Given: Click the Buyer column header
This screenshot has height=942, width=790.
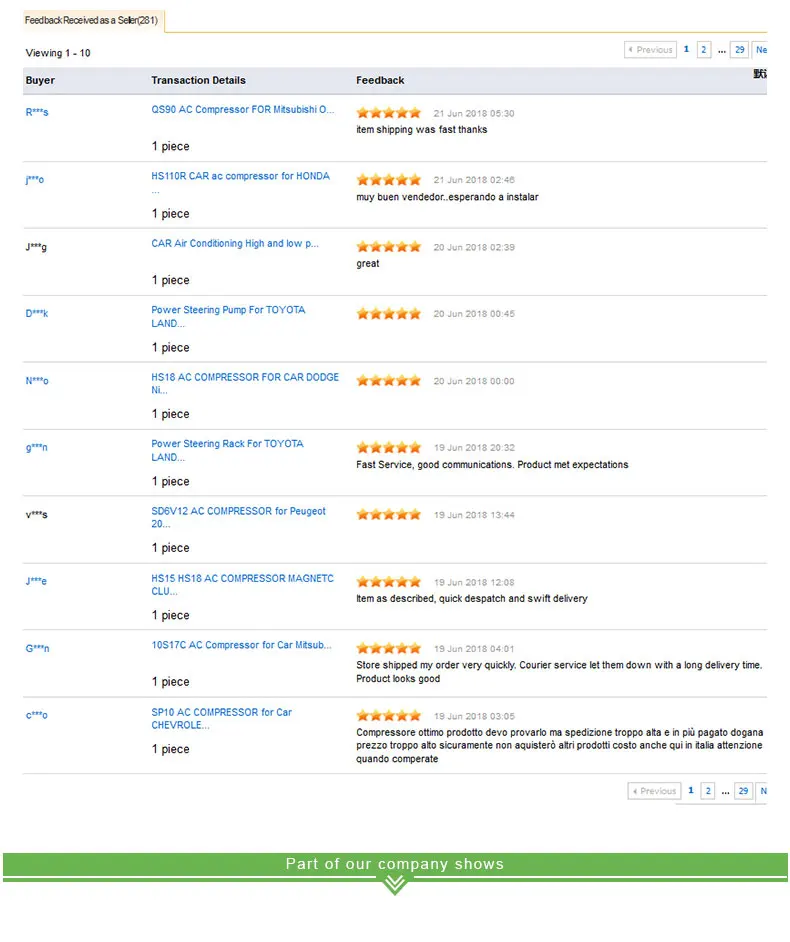Looking at the screenshot, I should [x=40, y=81].
